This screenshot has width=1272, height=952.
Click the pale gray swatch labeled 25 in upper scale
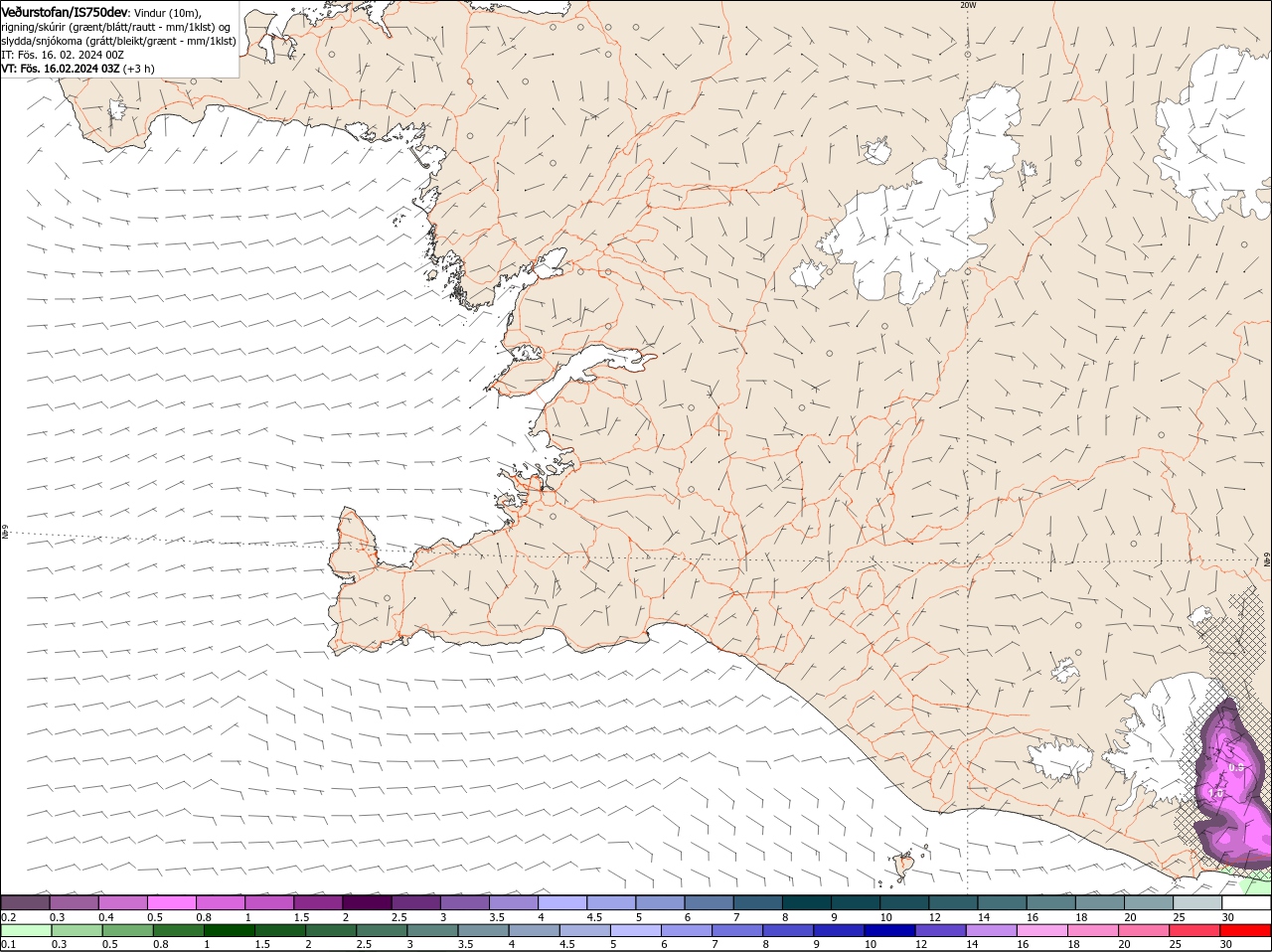click(x=1197, y=902)
